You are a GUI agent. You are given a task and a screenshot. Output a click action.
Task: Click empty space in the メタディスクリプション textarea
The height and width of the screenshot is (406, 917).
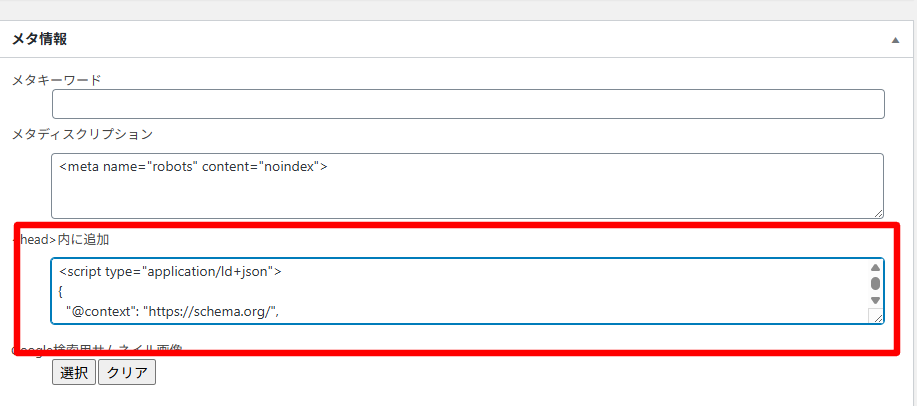(468, 195)
